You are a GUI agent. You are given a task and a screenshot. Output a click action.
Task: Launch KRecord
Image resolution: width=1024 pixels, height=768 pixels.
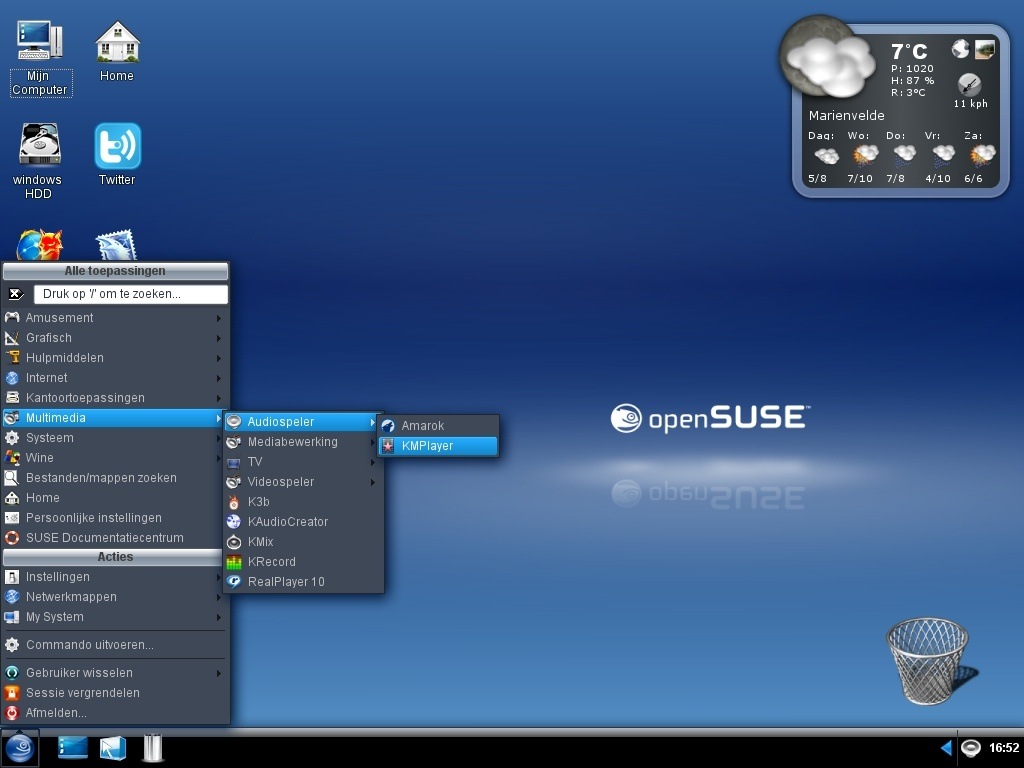coord(303,562)
